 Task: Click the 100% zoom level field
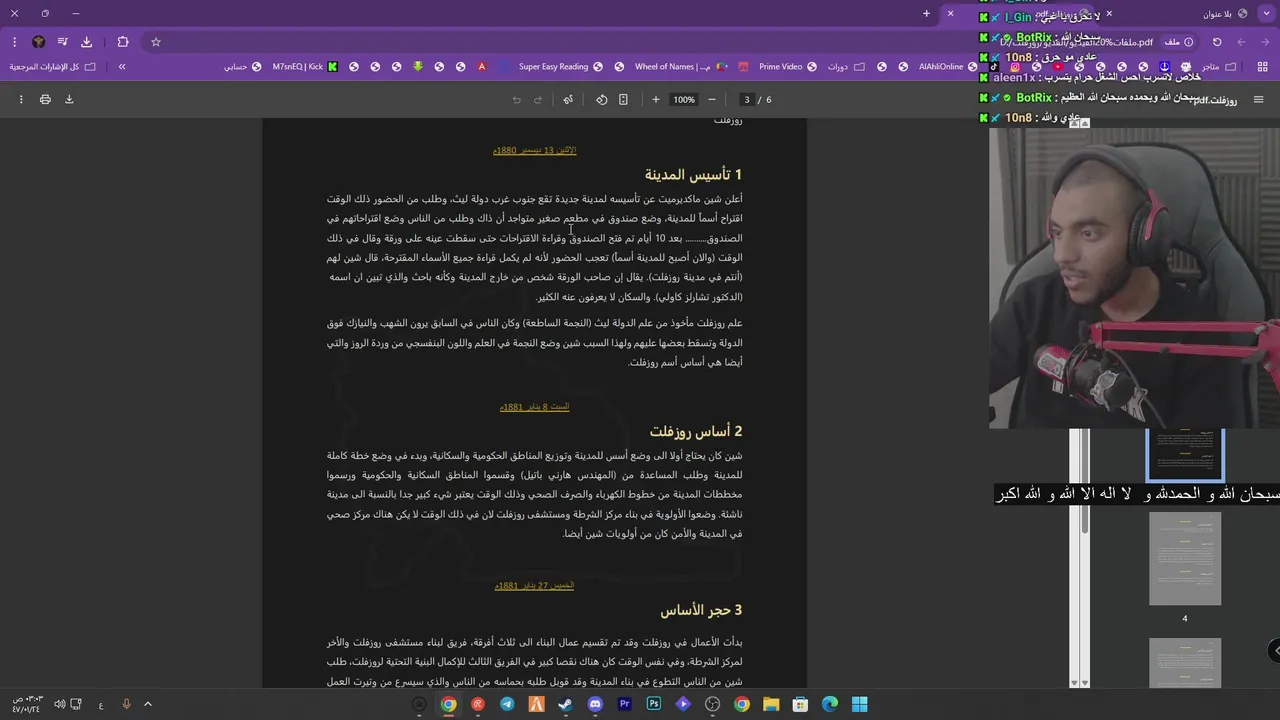click(684, 99)
